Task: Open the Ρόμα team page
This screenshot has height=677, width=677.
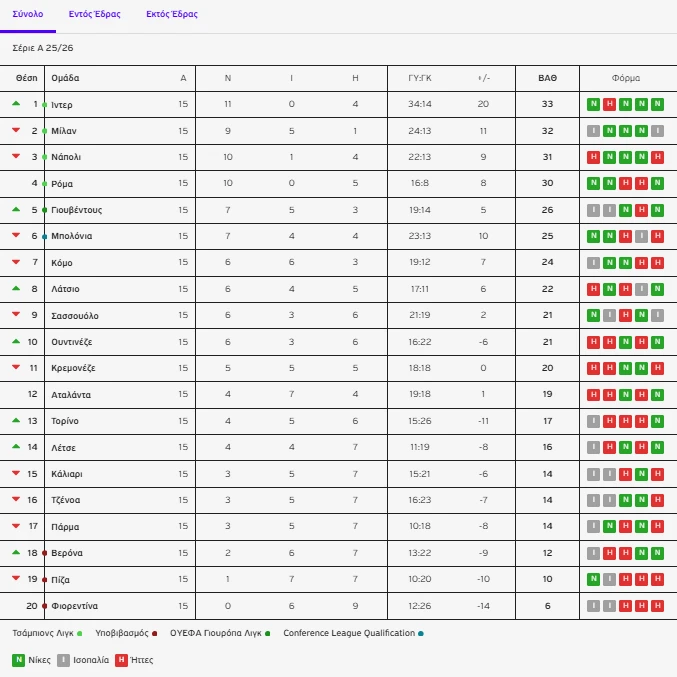Action: (62, 184)
